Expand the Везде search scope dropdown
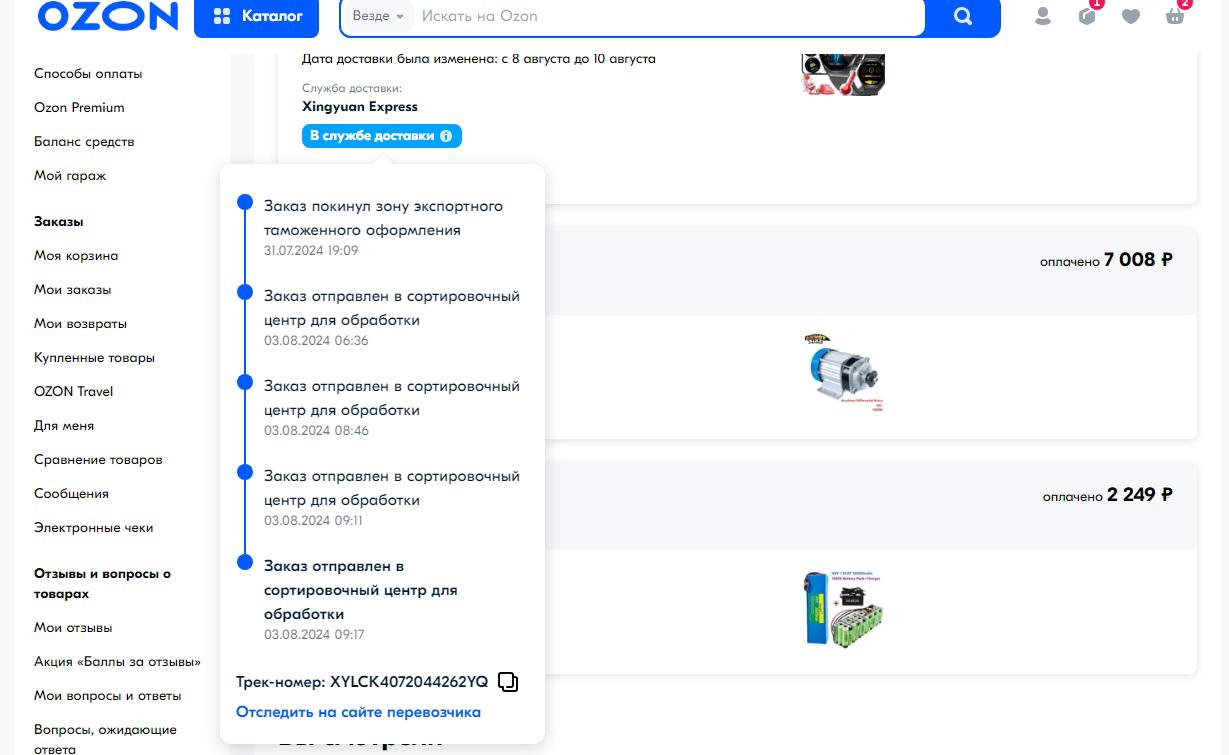This screenshot has width=1229, height=755. 378,17
